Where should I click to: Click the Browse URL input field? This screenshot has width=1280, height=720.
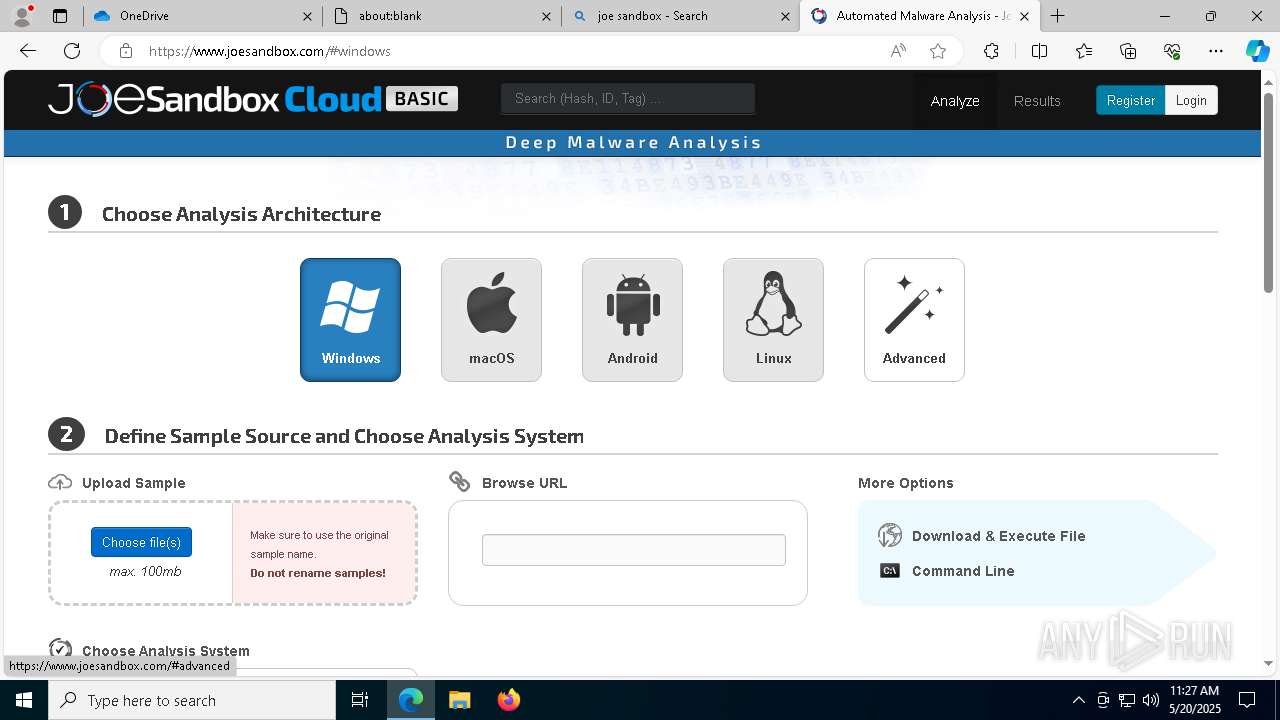[x=634, y=550]
